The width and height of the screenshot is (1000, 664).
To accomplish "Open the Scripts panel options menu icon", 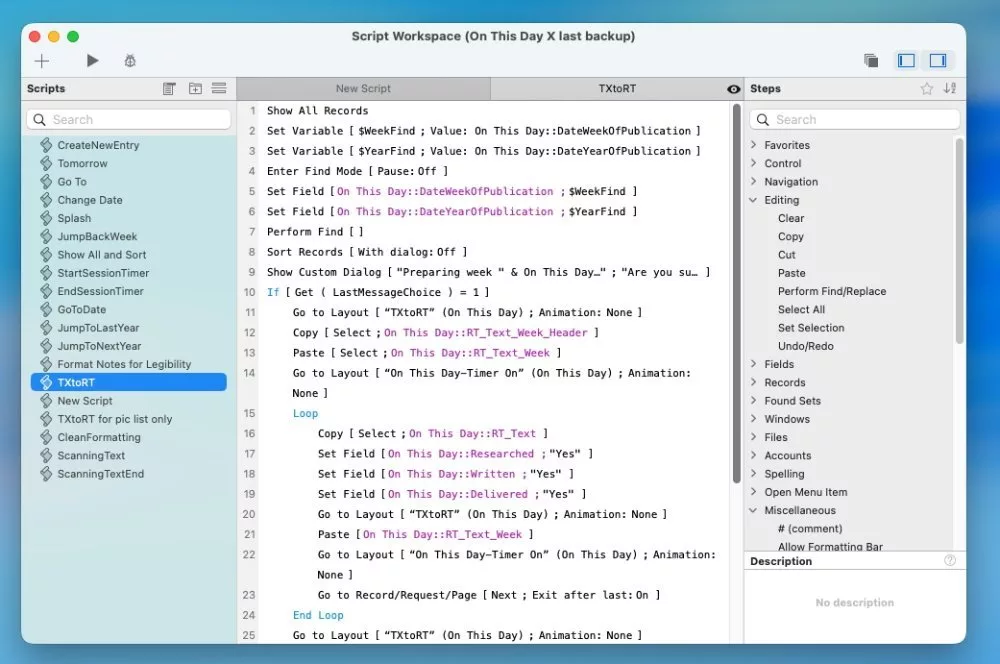I will coord(219,88).
